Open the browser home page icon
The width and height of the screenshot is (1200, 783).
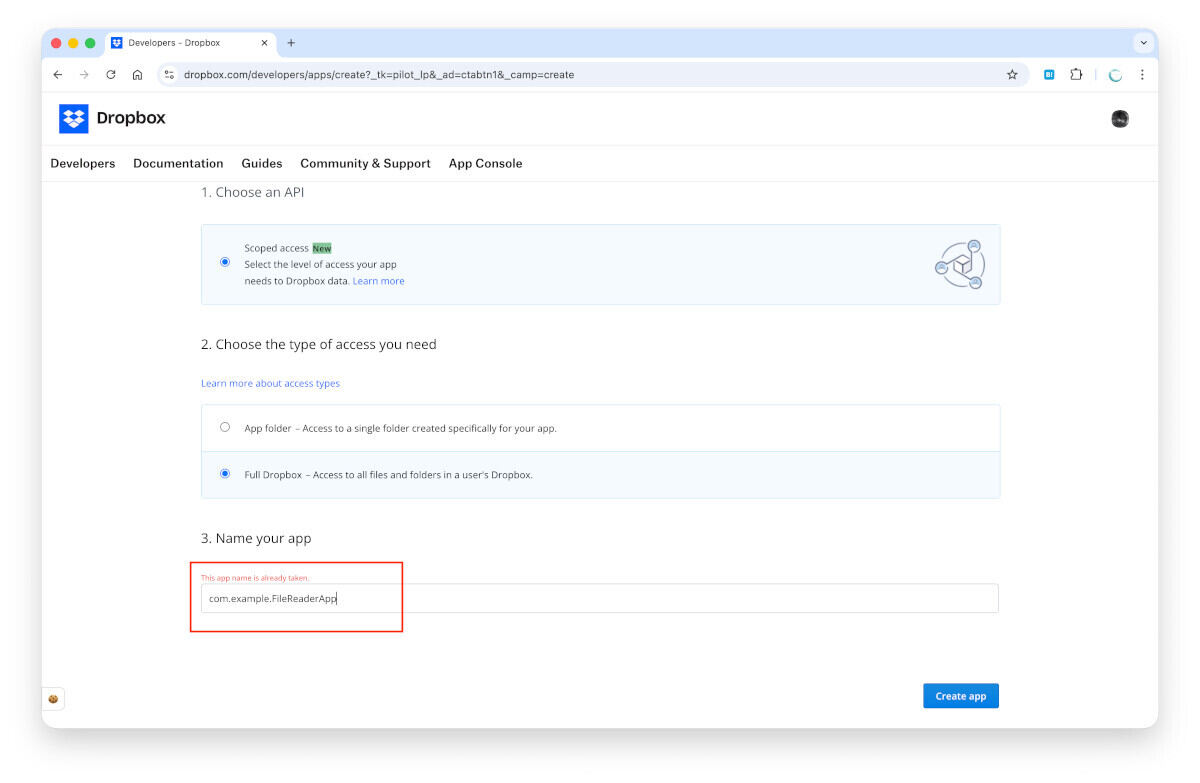pos(137,75)
